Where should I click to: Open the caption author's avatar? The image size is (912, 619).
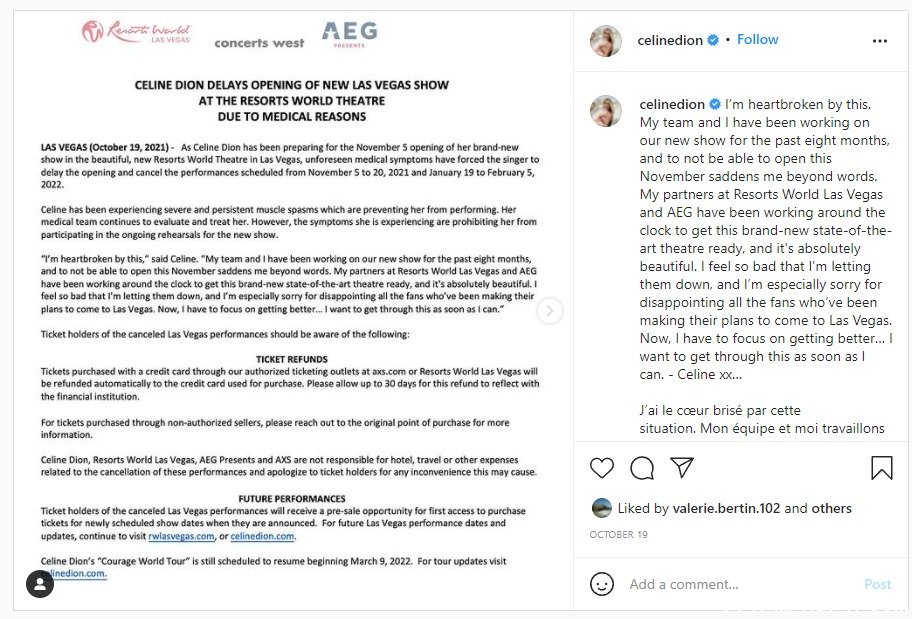click(x=605, y=111)
